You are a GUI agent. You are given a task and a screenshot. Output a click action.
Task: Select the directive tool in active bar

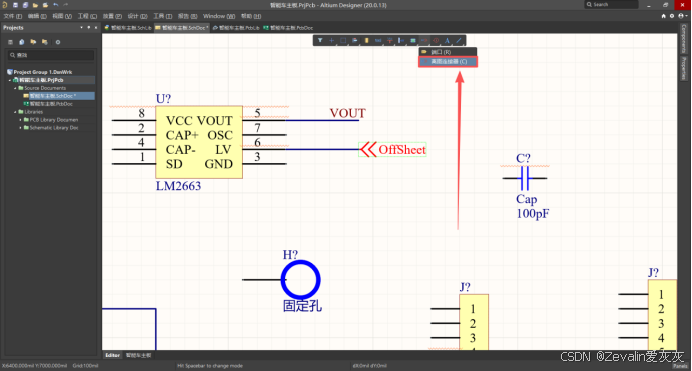pos(436,41)
